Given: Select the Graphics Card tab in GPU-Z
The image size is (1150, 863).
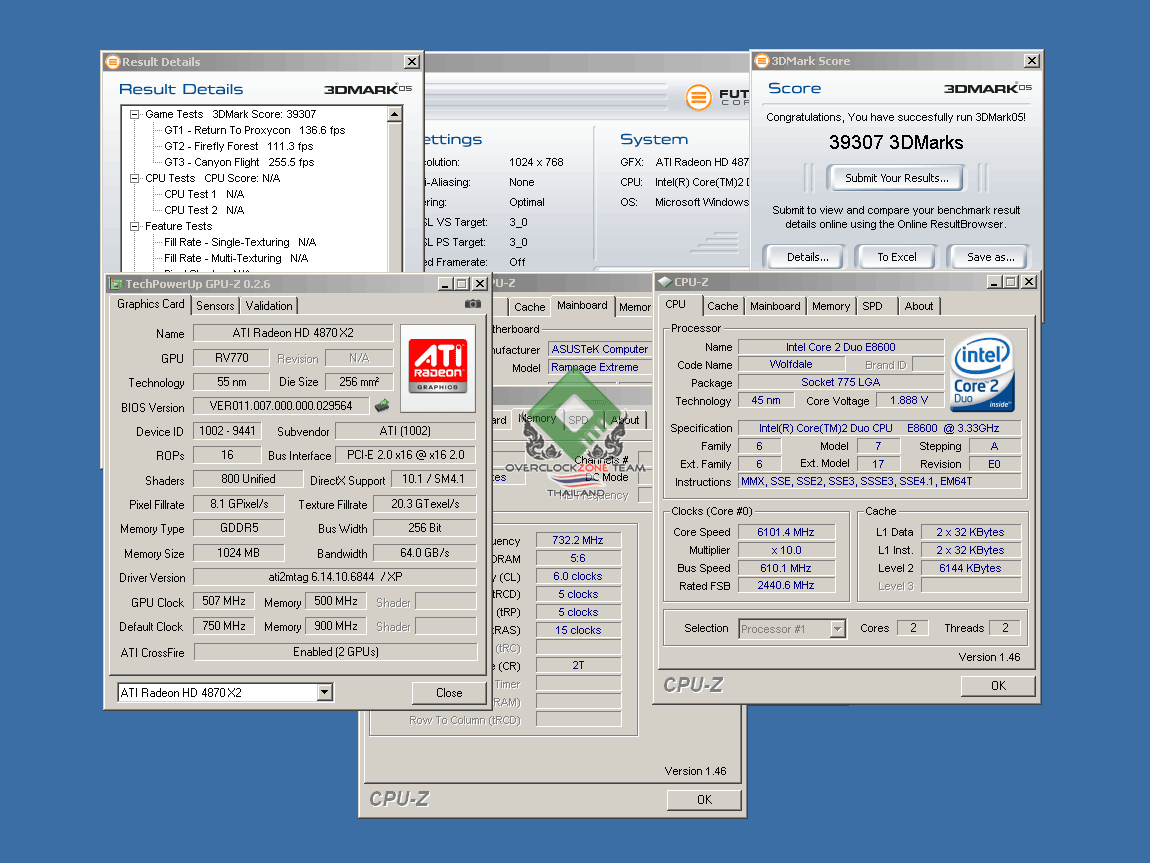Looking at the screenshot, I should 150,304.
